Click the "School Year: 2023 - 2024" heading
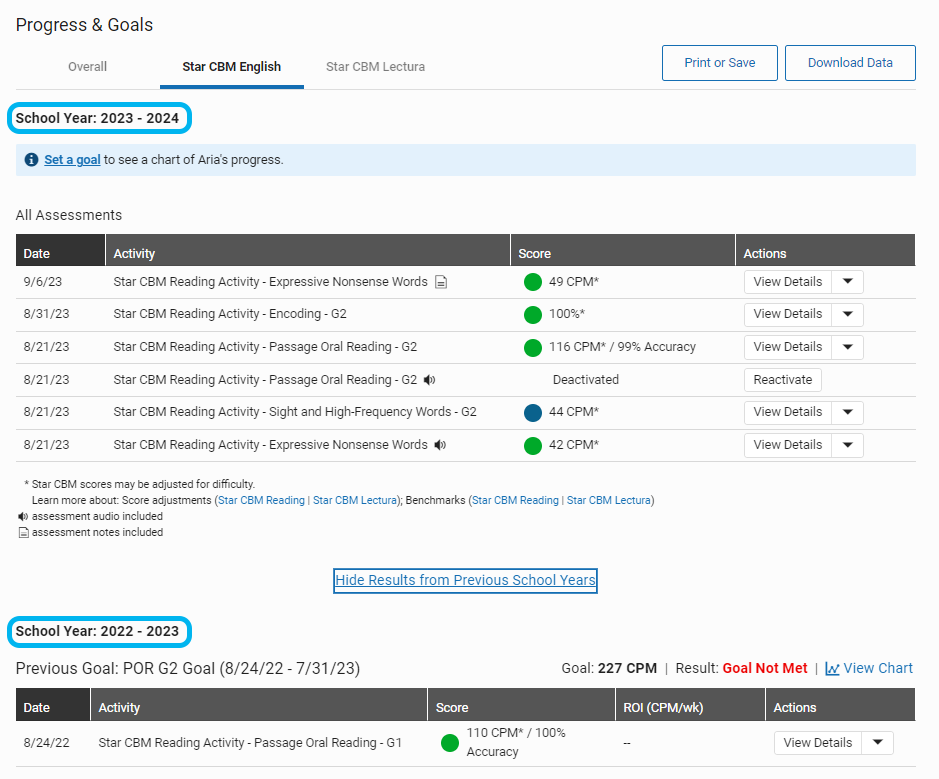Screen dimensions: 939x779 click(x=97, y=118)
